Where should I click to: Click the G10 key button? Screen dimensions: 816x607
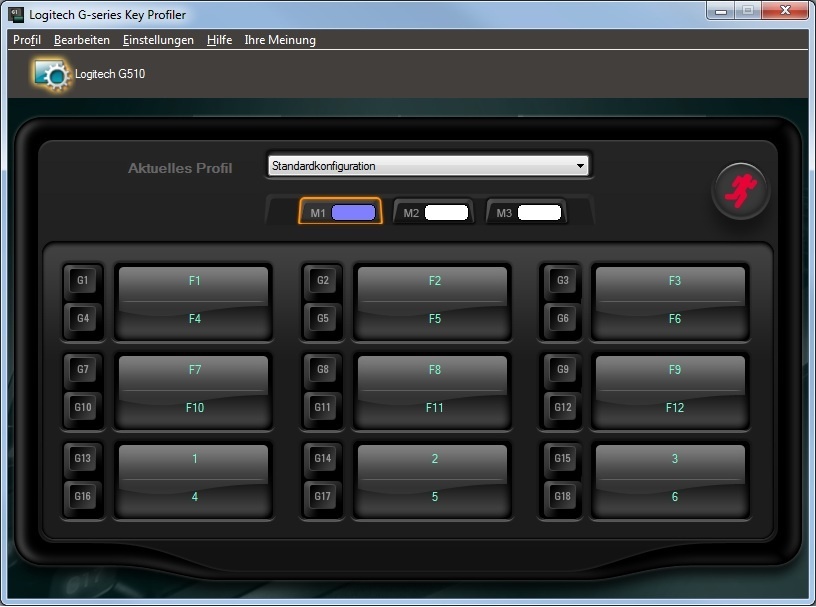83,407
